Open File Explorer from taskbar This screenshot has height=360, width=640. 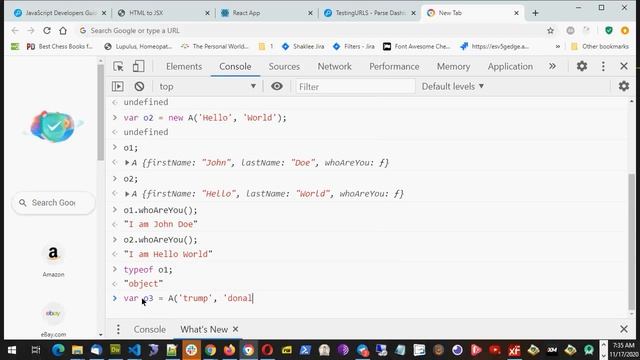pos(77,350)
